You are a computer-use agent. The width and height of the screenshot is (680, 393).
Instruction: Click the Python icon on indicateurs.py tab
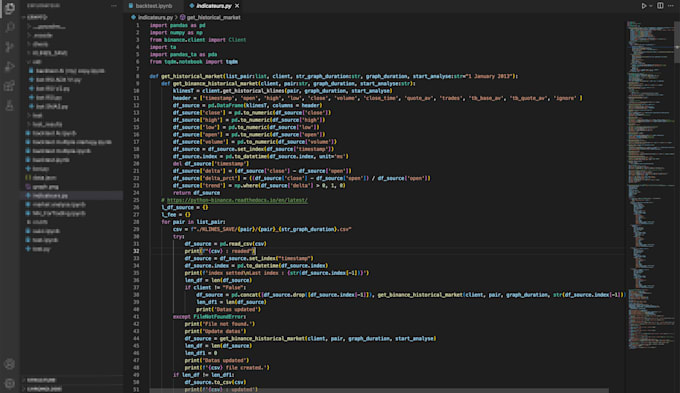coord(192,6)
